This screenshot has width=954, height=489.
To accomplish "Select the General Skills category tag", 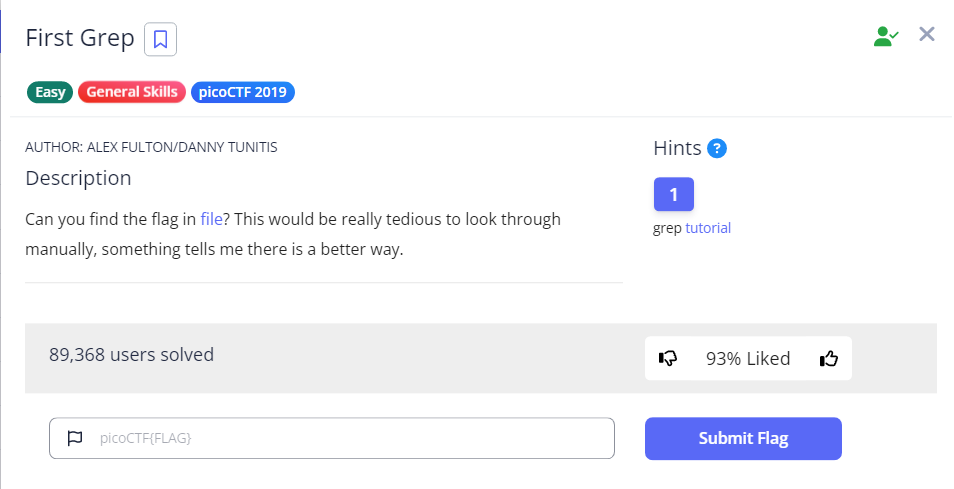I will 132,92.
